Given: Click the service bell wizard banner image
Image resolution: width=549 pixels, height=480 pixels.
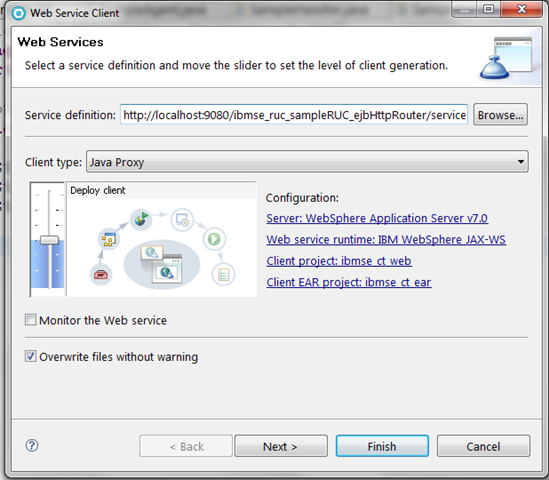Looking at the screenshot, I should pos(506,58).
